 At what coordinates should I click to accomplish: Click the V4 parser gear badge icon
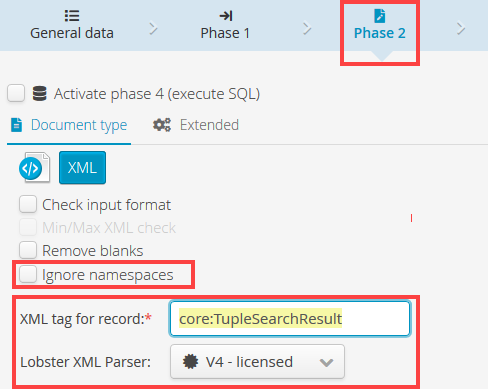coord(190,362)
